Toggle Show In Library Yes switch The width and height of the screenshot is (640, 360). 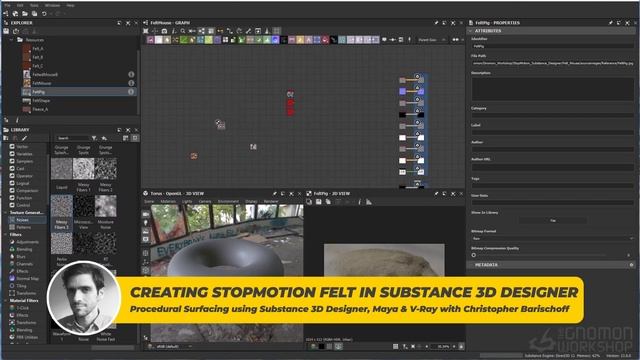pos(553,220)
